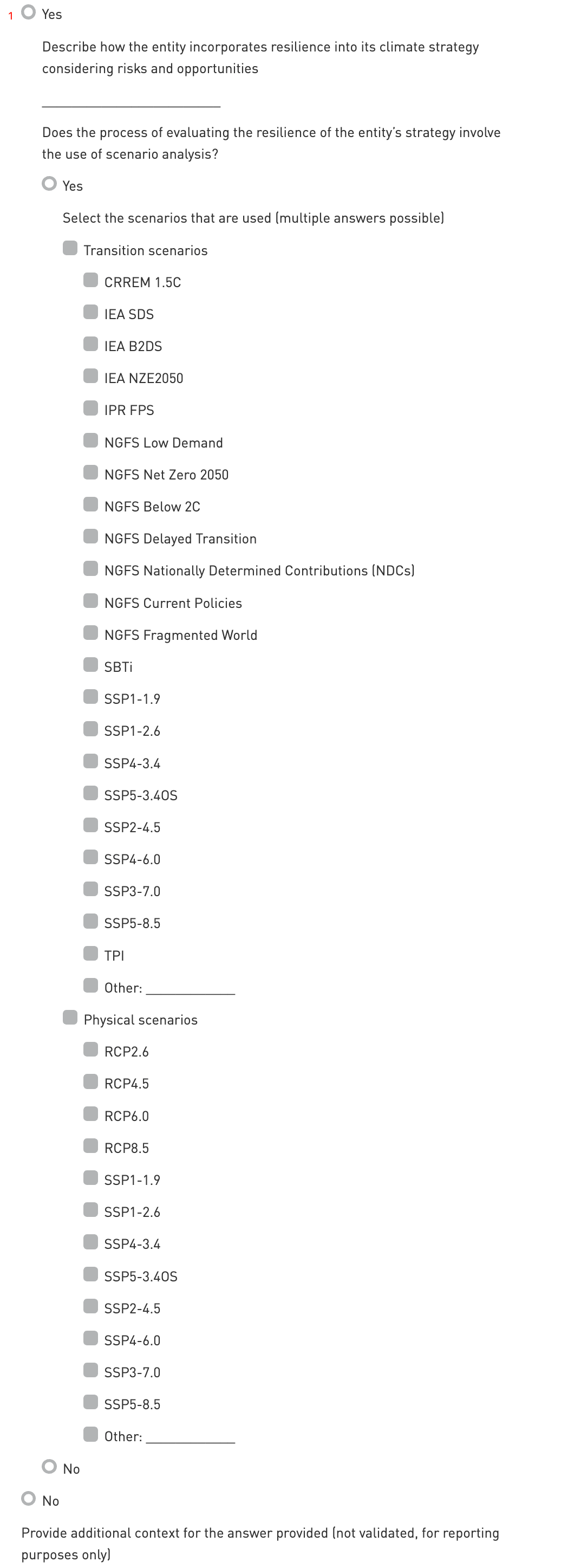Select No for using scenario analysis
561x1568 pixels.
pos(49,1467)
